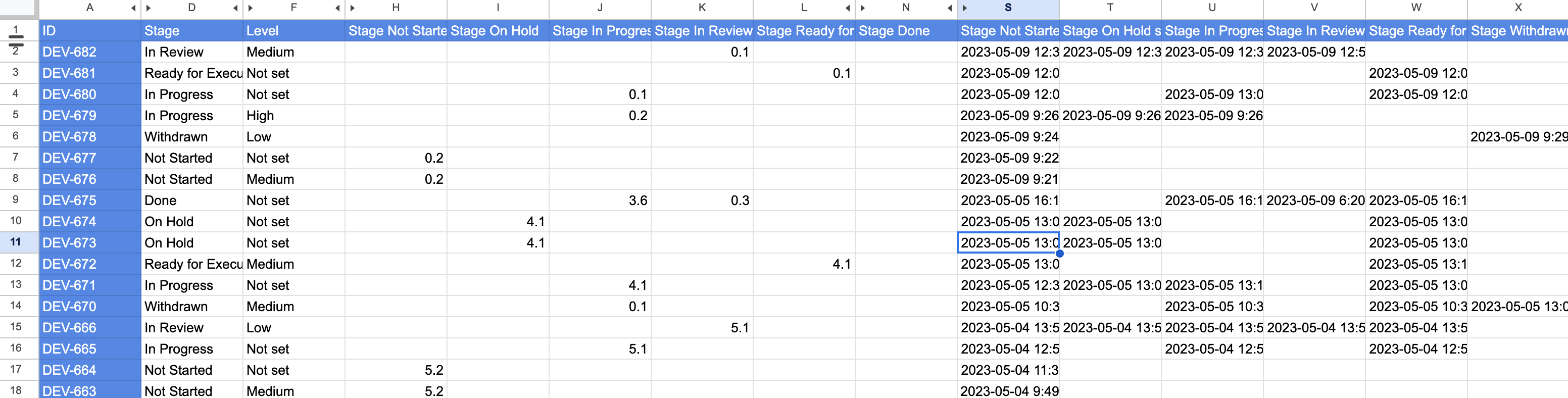Expand hidden columns before column H
This screenshot has height=398, width=1568.
pyautogui.click(x=353, y=8)
